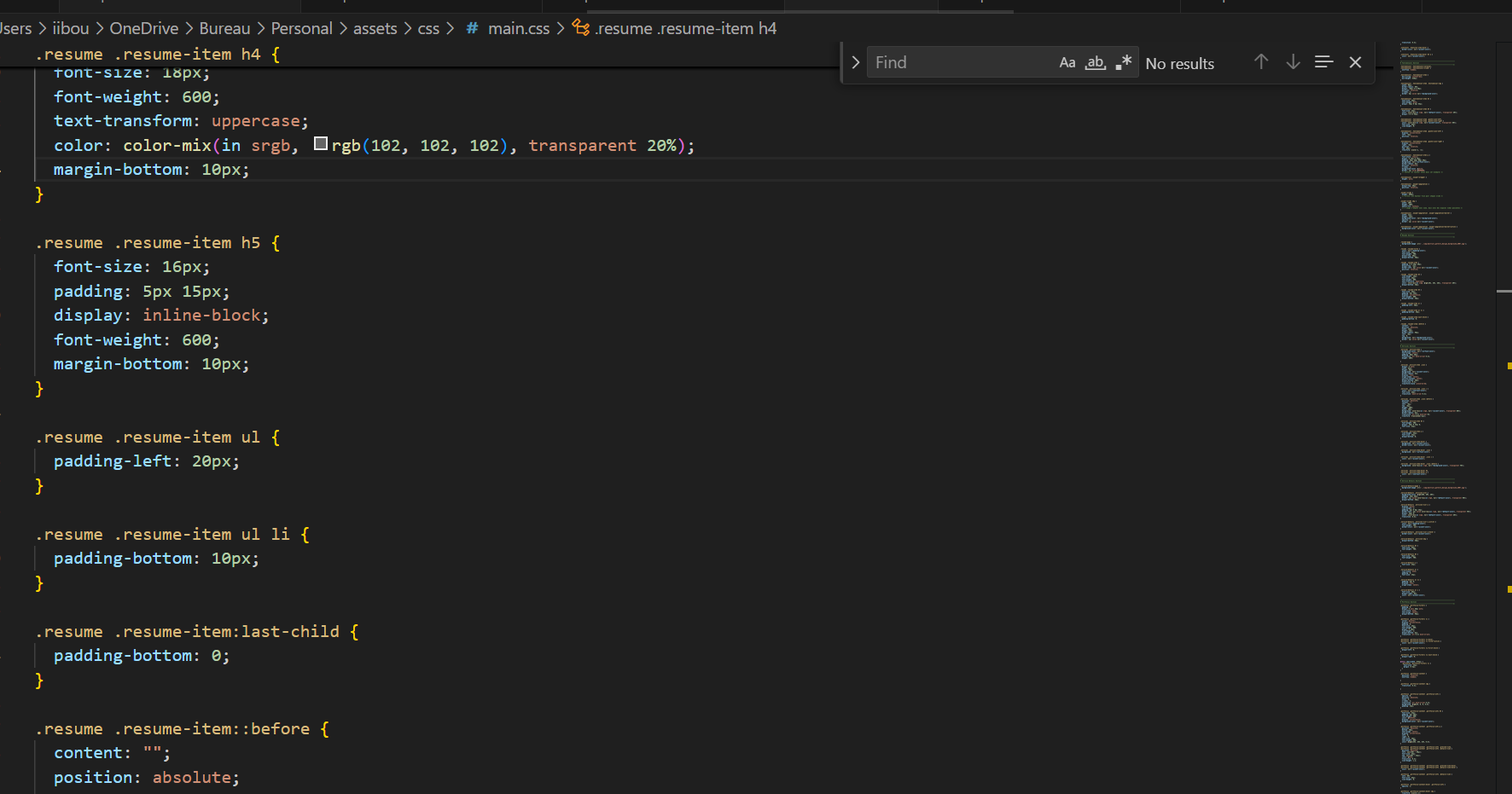The image size is (1512, 794).
Task: Enable Use Regular Expression in Find
Action: (x=1123, y=63)
